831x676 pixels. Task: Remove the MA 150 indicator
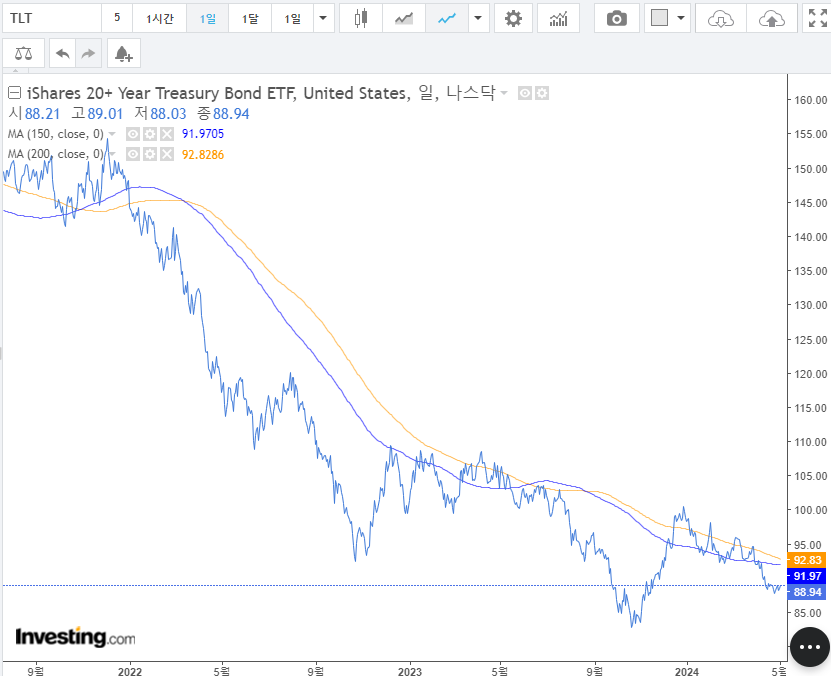coord(167,134)
